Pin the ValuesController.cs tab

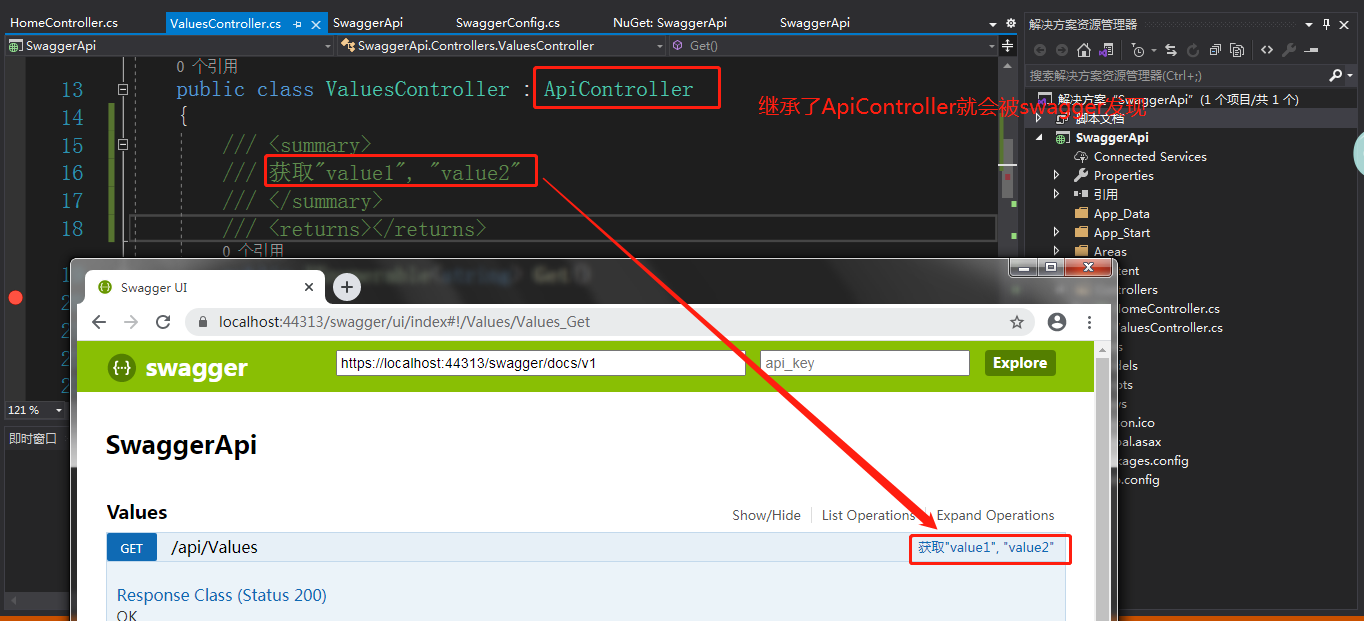click(297, 24)
